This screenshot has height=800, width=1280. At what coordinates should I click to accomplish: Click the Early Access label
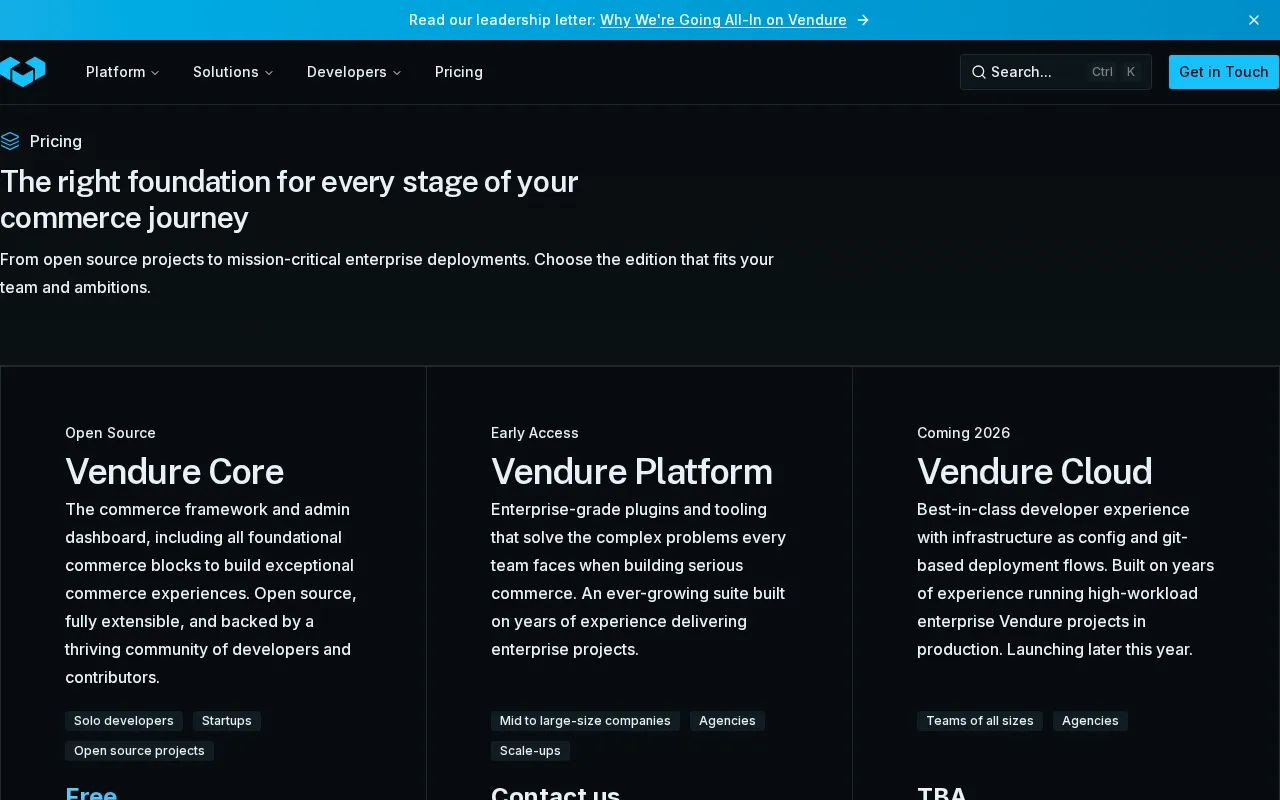(x=534, y=433)
